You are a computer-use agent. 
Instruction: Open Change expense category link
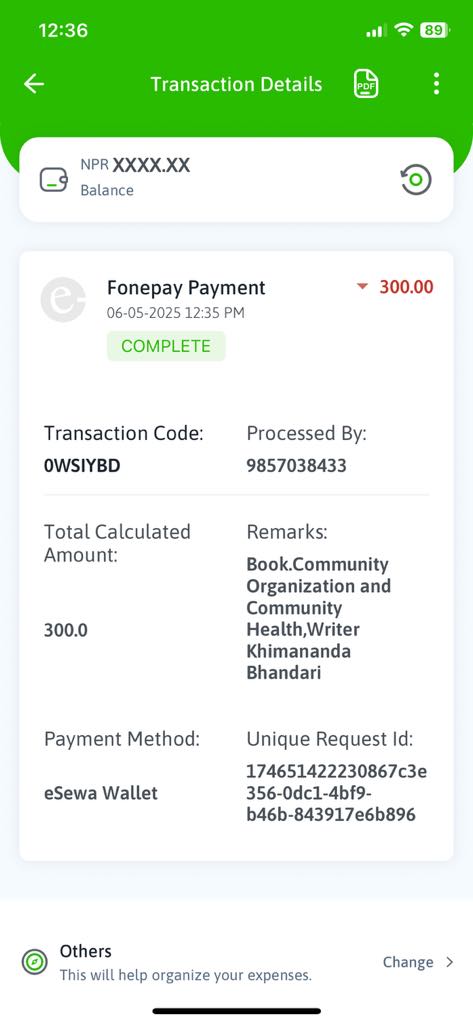coord(408,962)
